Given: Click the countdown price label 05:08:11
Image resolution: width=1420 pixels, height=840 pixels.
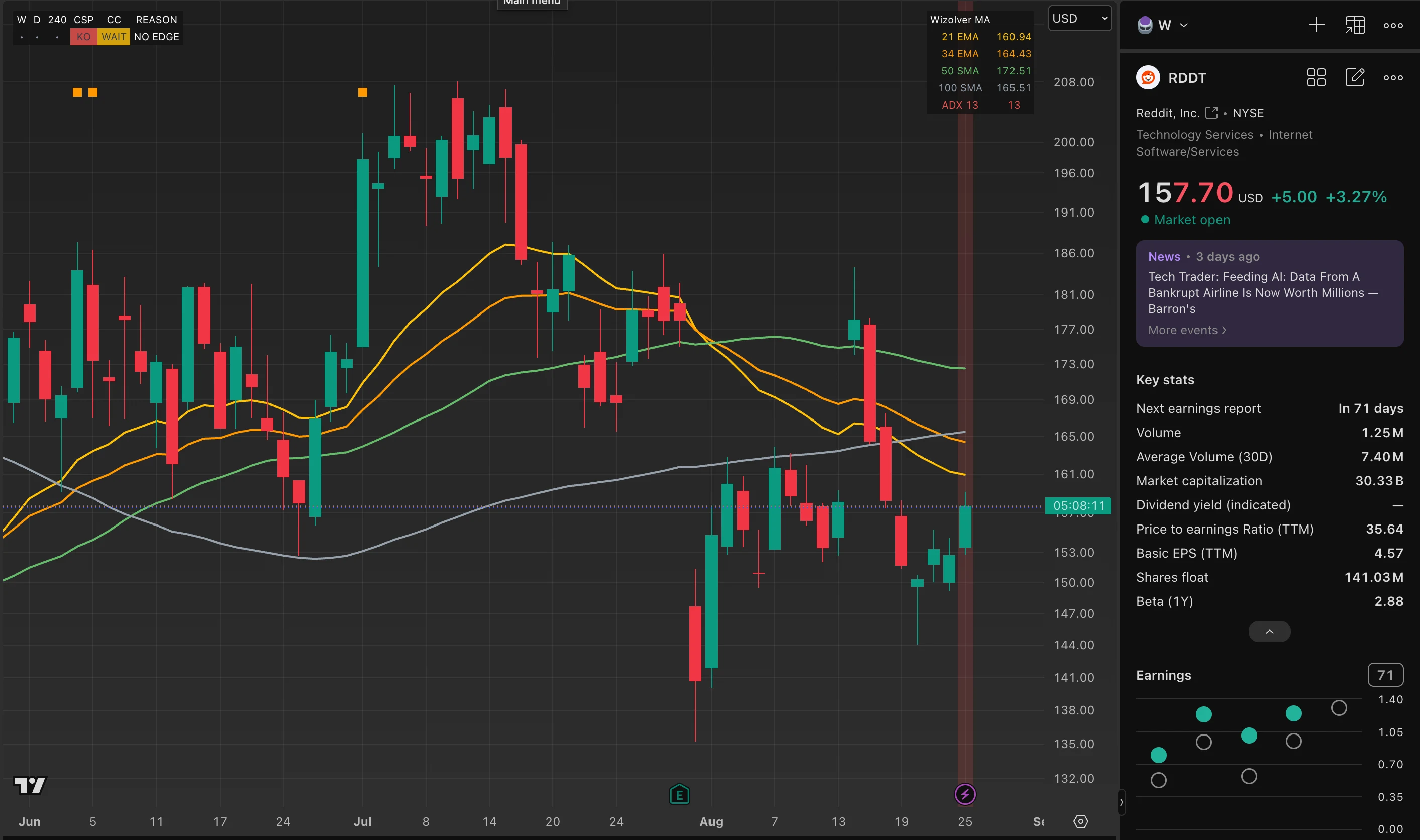Looking at the screenshot, I should tap(1078, 505).
